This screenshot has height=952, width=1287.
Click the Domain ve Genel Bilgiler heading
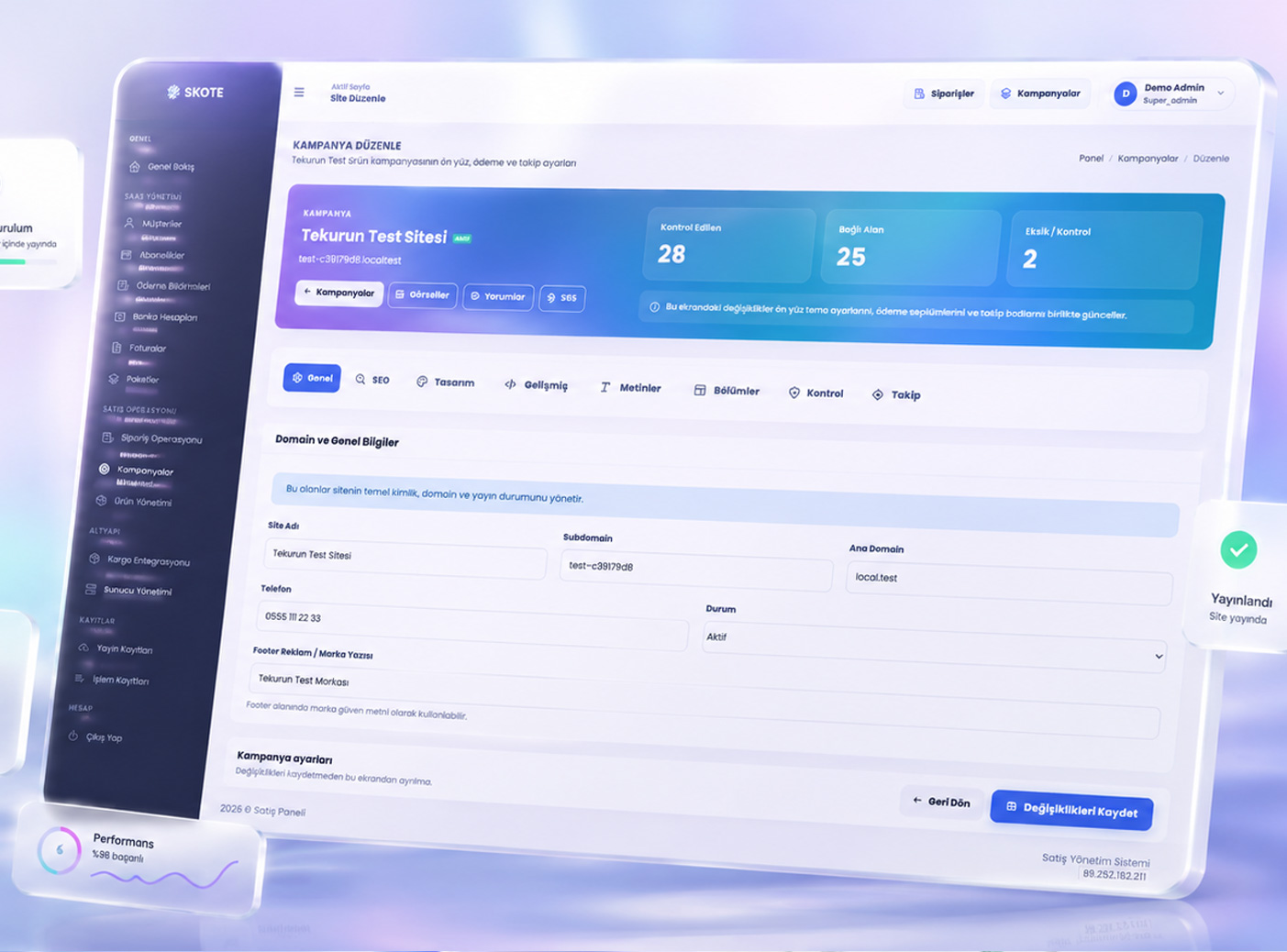337,441
